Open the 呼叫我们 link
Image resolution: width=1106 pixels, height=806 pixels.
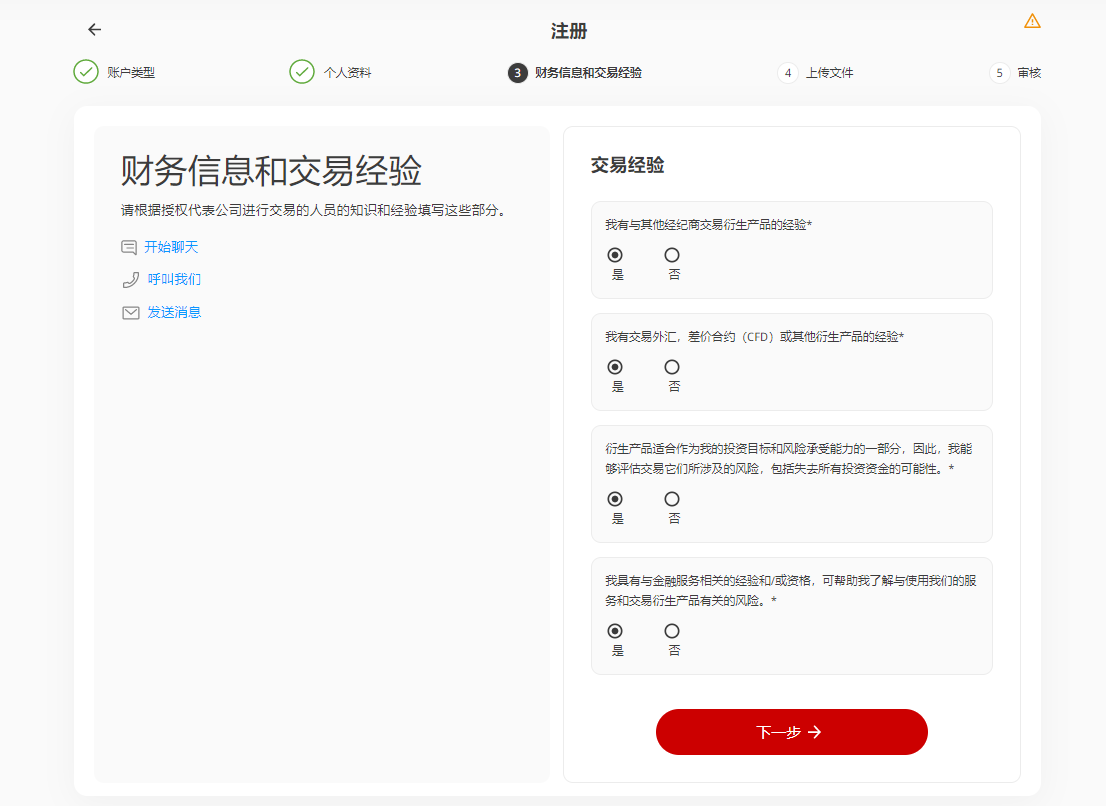(174, 280)
